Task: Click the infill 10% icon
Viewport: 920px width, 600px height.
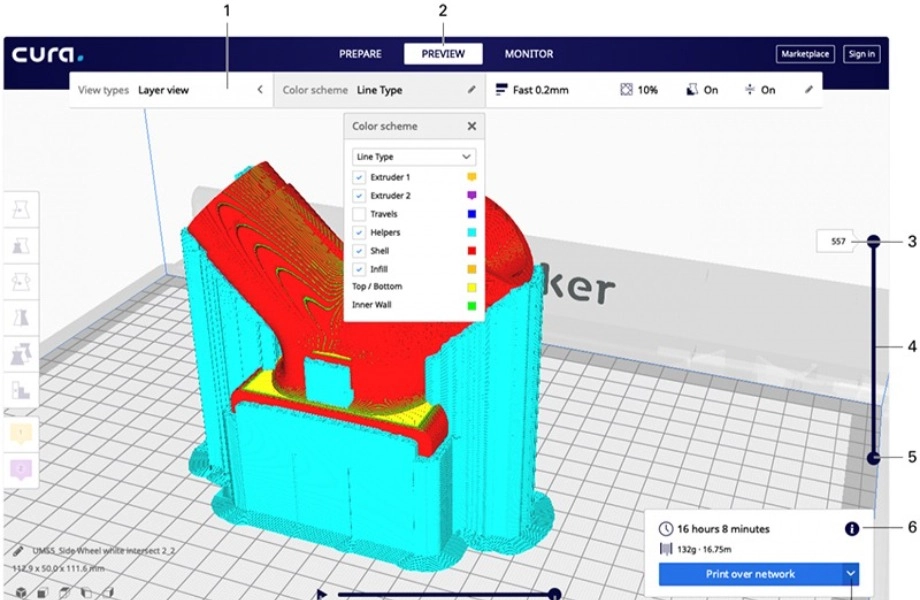Action: [626, 90]
